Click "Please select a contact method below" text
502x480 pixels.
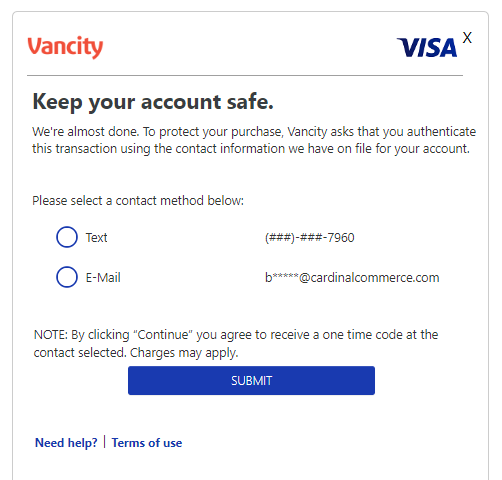(138, 201)
